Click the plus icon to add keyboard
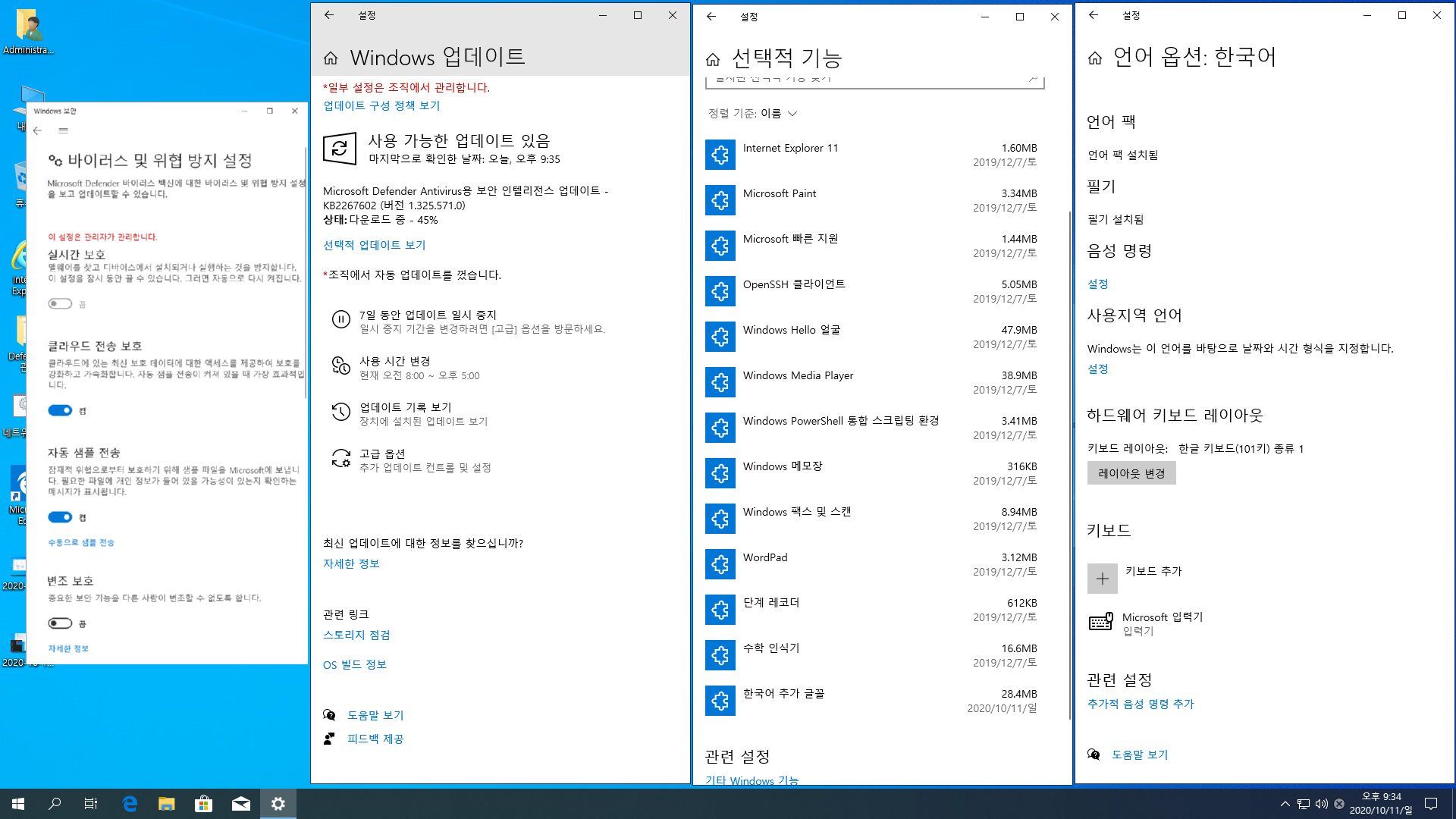This screenshot has height=819, width=1456. point(1102,579)
